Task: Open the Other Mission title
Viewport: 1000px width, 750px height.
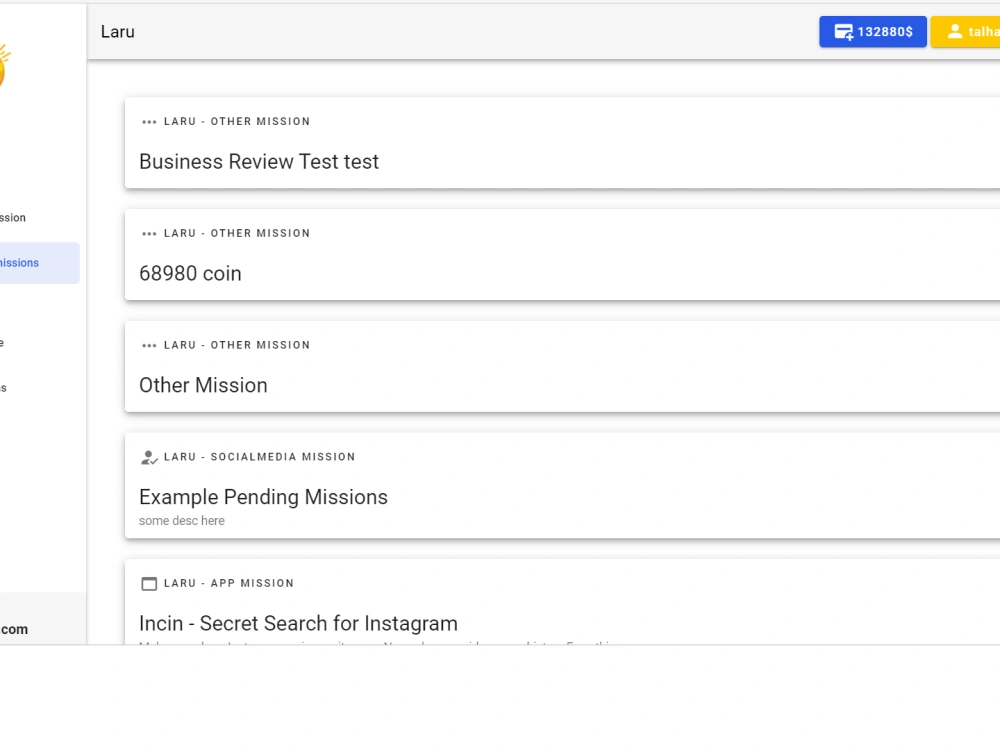Action: pos(203,385)
